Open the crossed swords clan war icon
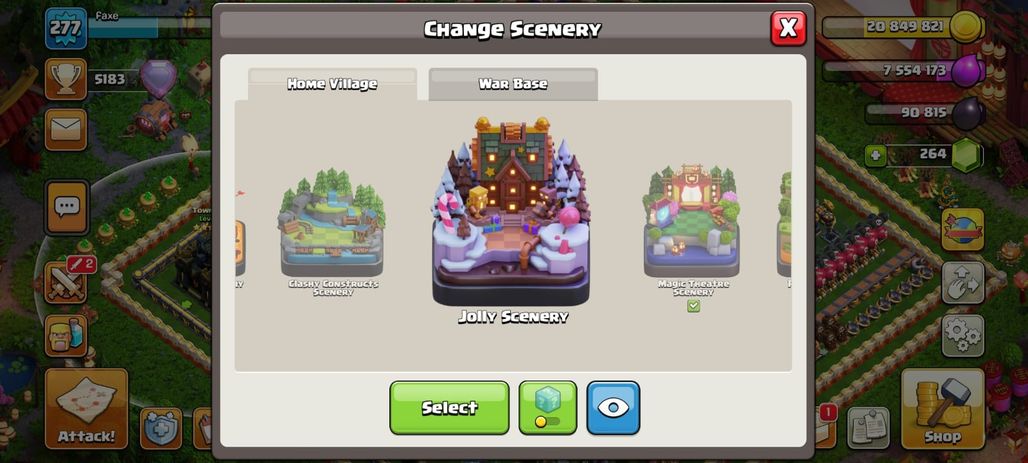Screen dimensions: 1028x463 (66, 282)
